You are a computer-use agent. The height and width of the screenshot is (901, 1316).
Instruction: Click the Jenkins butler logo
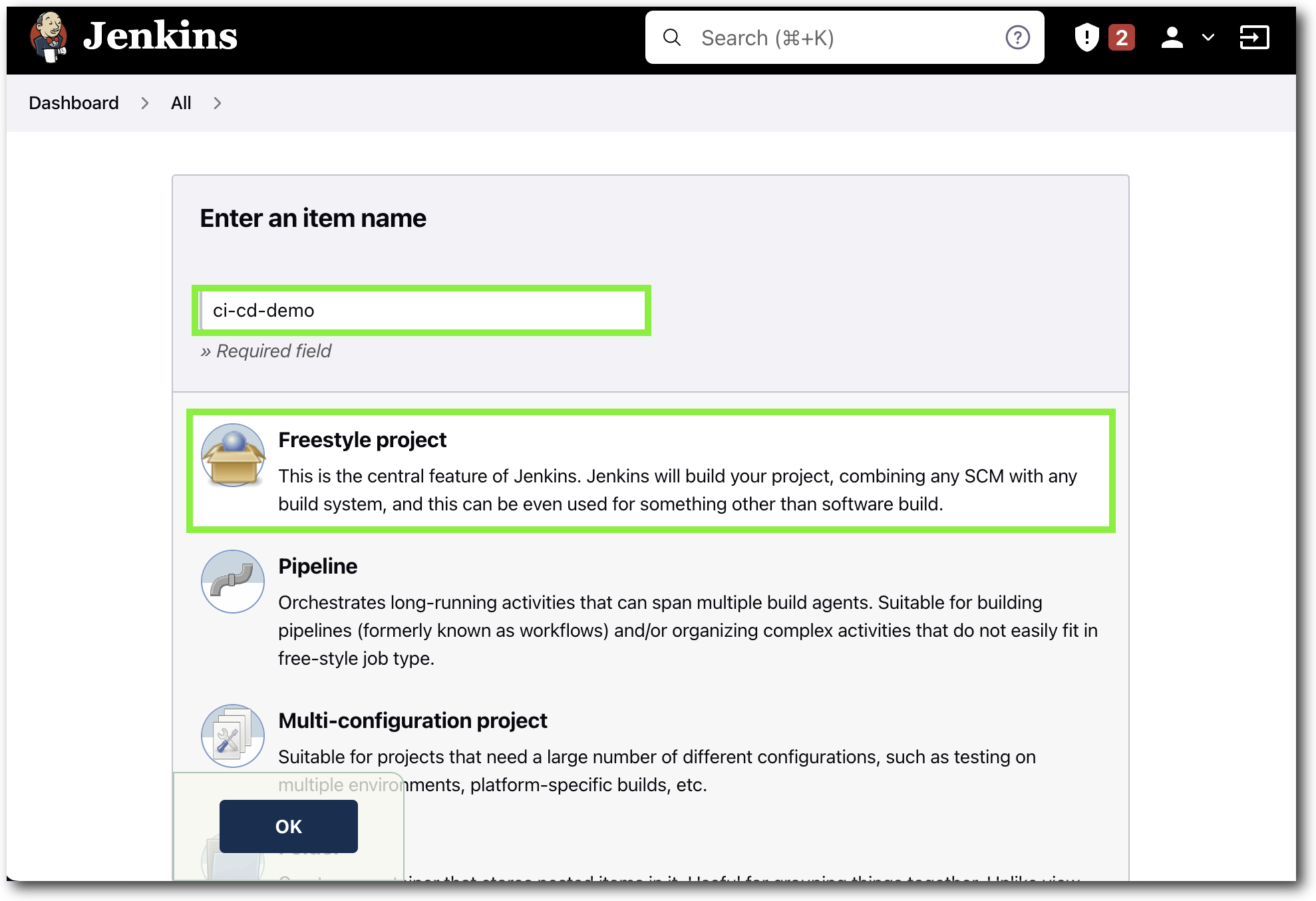tap(49, 37)
